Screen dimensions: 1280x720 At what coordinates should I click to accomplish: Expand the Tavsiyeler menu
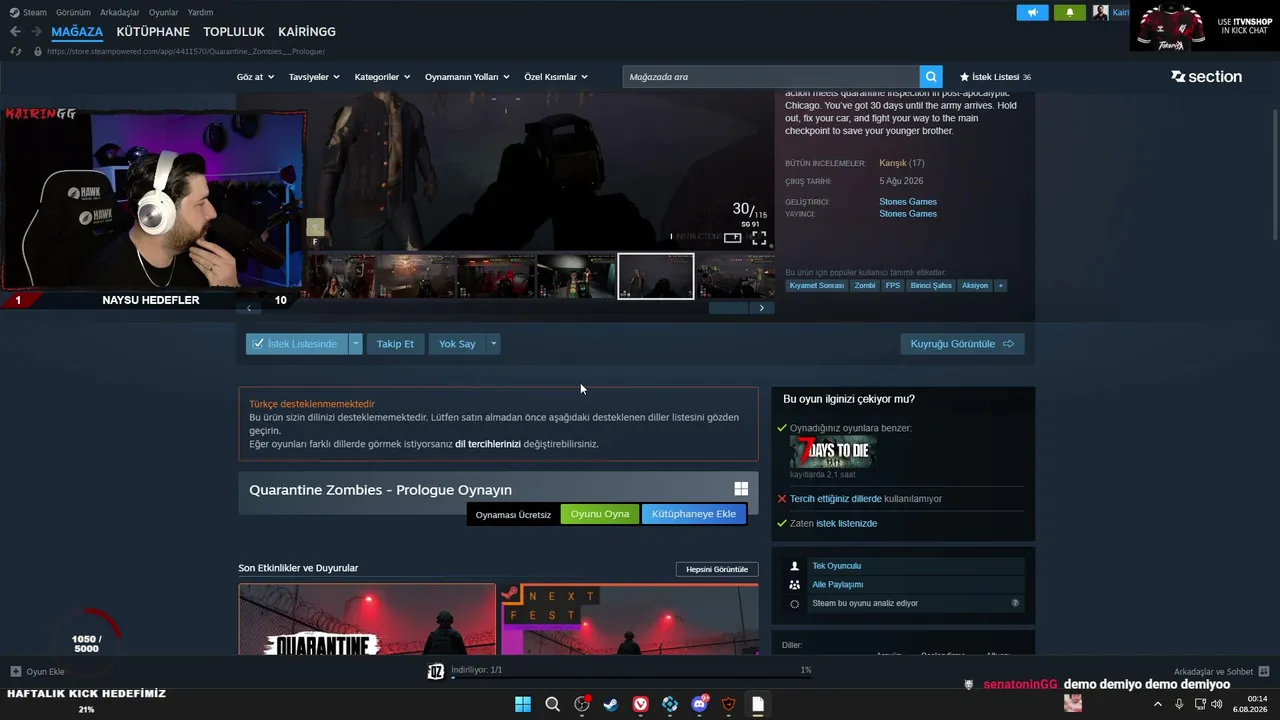click(314, 77)
